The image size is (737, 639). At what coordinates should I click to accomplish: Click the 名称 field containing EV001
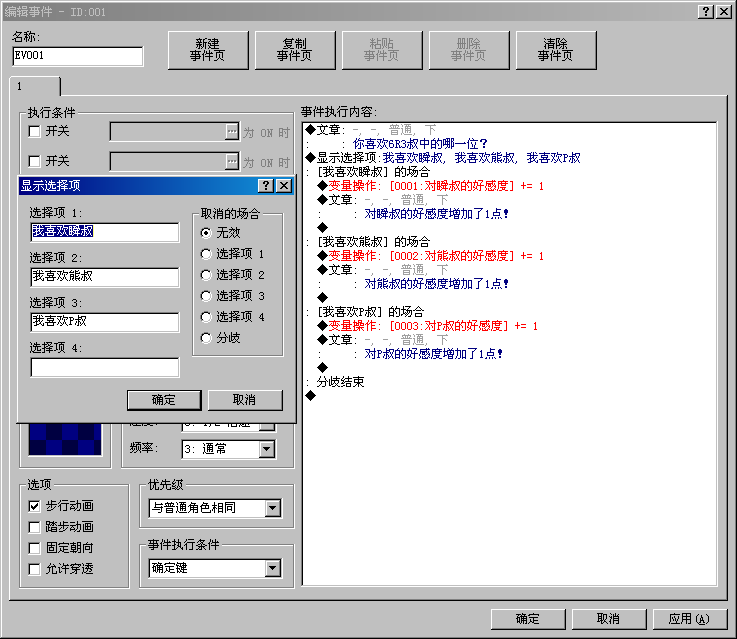78,56
